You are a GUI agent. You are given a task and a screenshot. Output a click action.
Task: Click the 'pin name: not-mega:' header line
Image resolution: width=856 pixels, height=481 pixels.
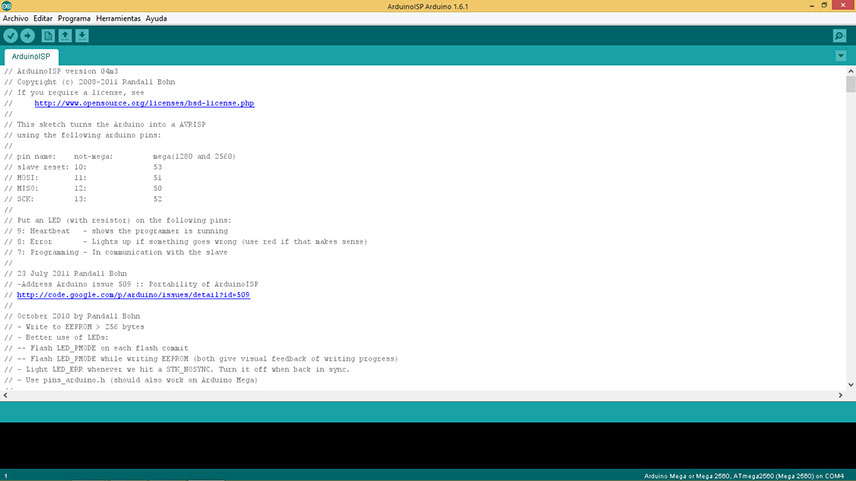tap(120, 157)
